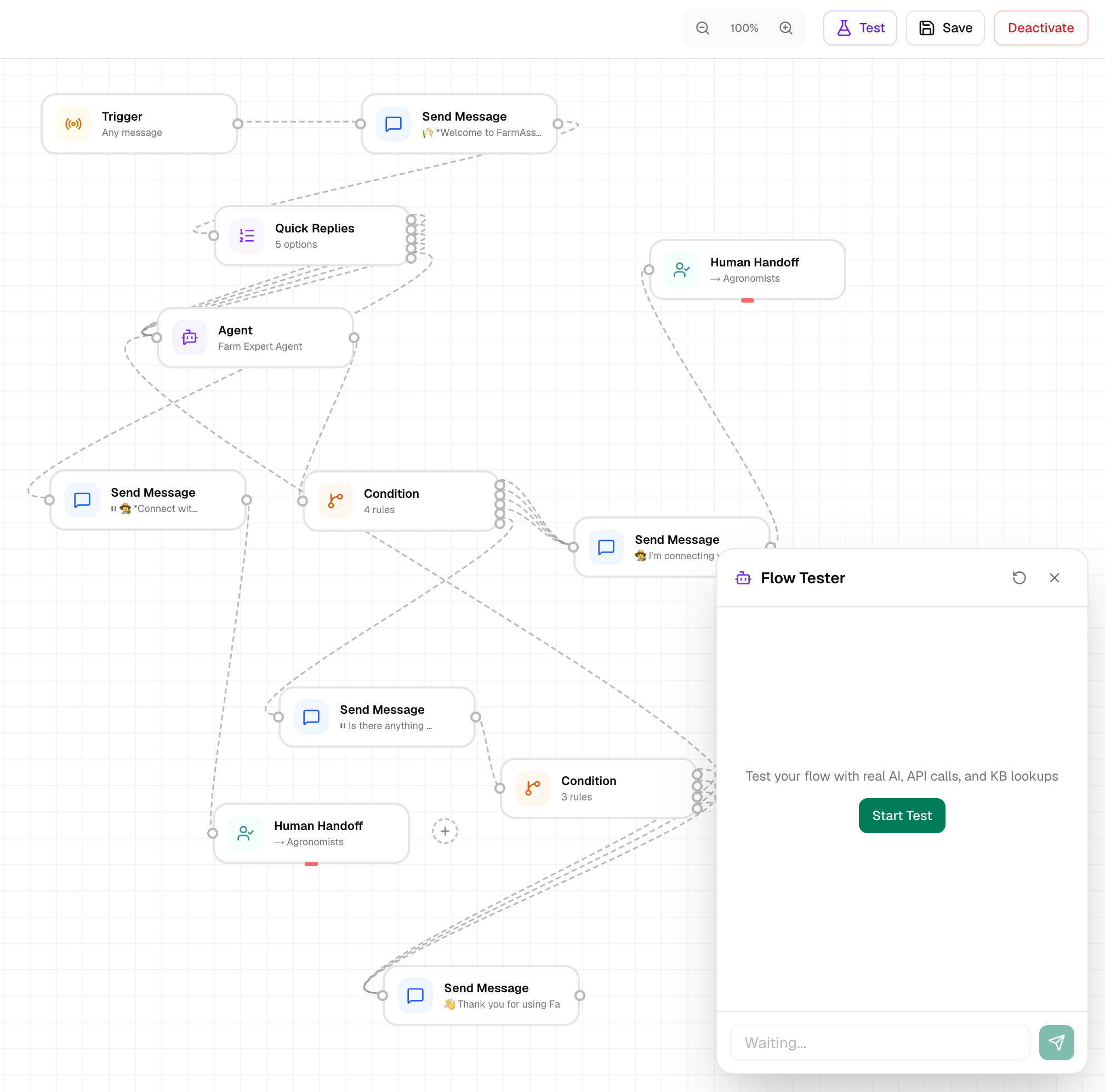This screenshot has width=1105, height=1092.
Task: Click the Agent node output port
Action: [x=354, y=338]
